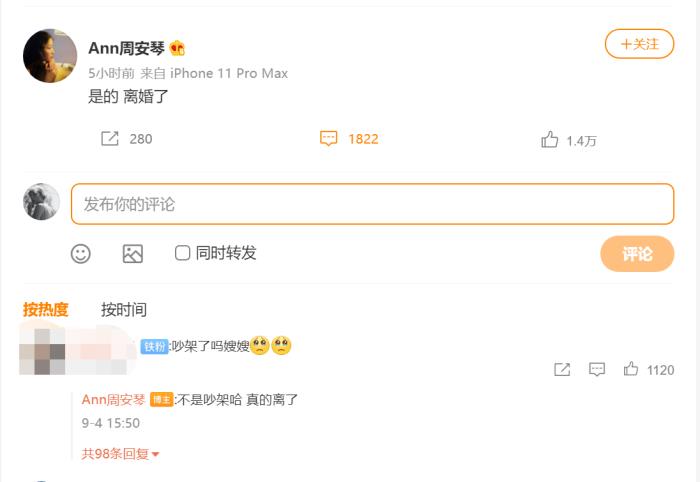This screenshot has width=700, height=482.
Task: Click the repost icon on main post
Action: 110,139
